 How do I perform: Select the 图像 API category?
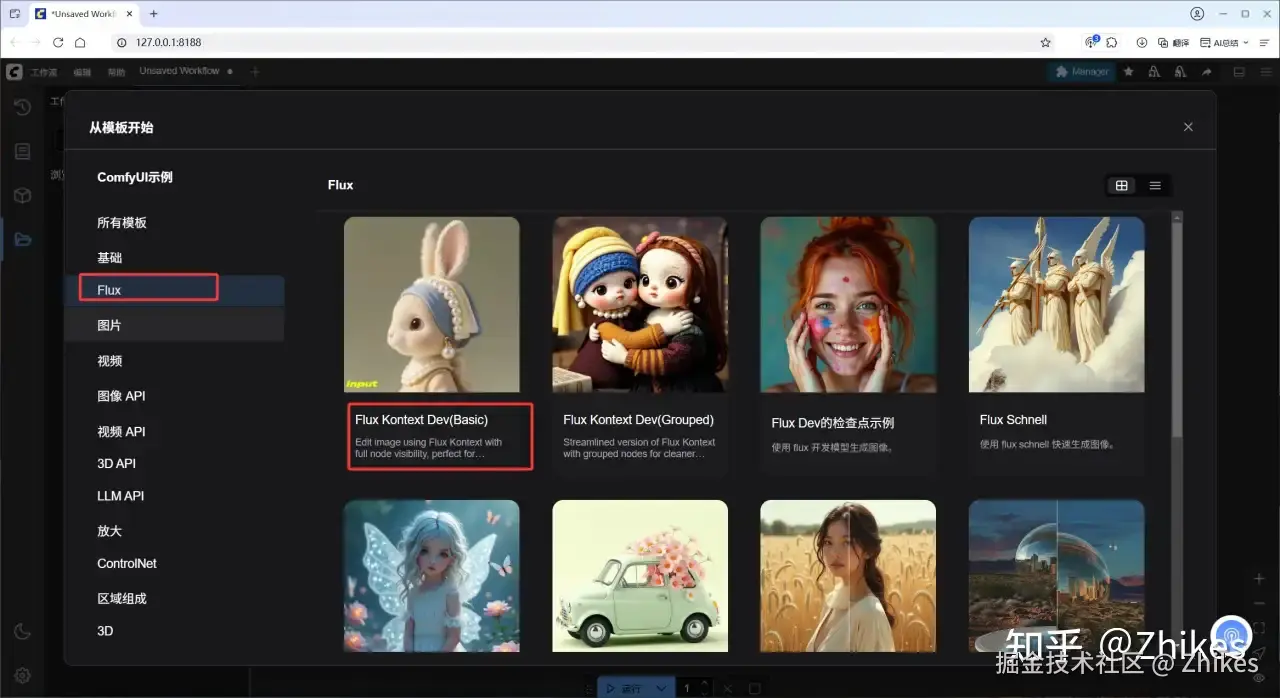point(174,396)
